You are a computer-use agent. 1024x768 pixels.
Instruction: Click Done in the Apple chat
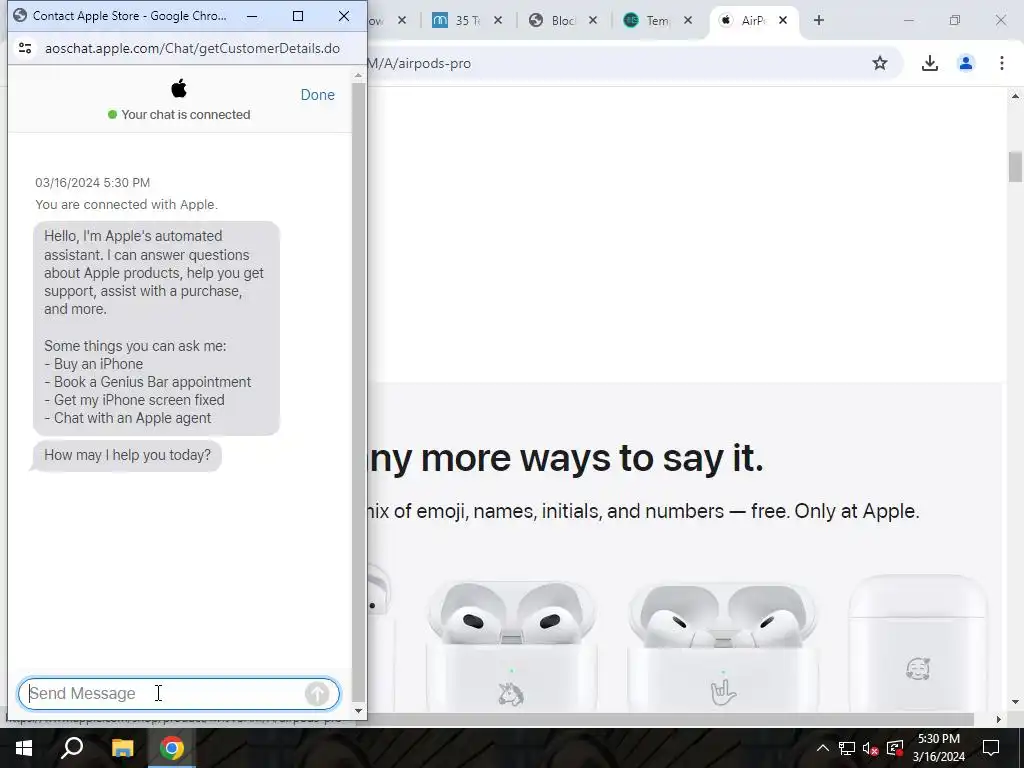[x=317, y=95]
